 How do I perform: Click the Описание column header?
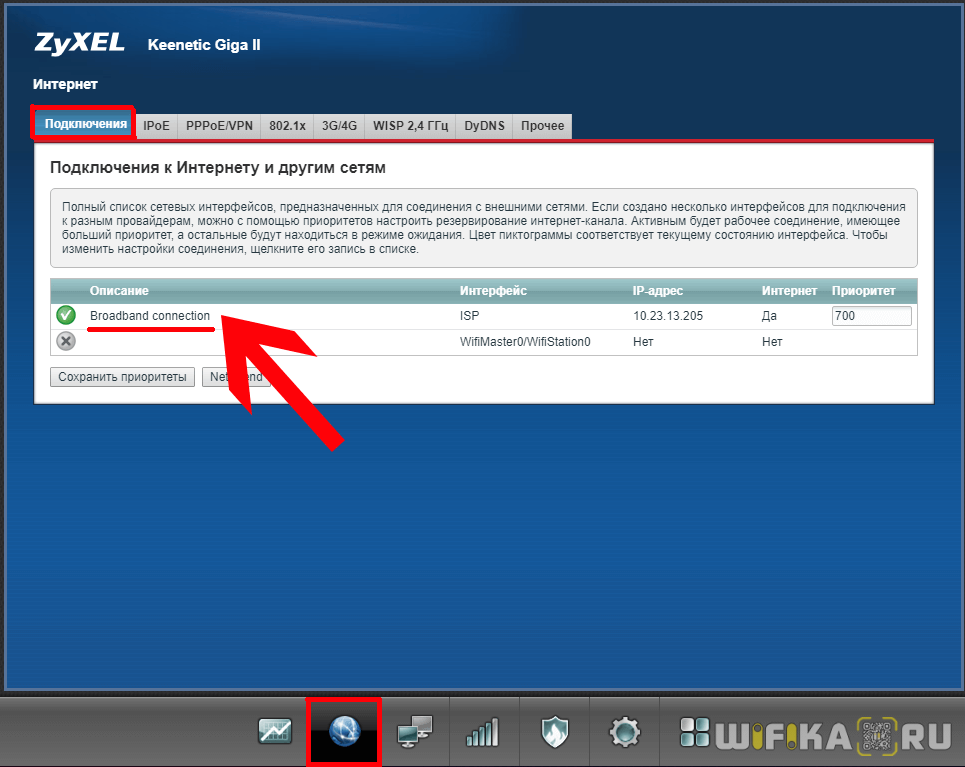(x=119, y=291)
